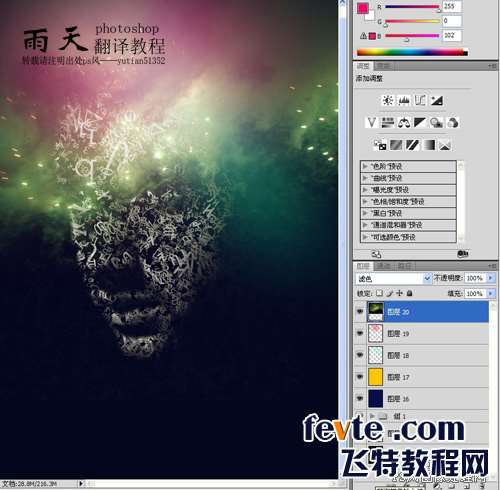This screenshot has height=490, width=500.
Task: Hide layer 图层 18 using its eye icon
Action: 360,355
